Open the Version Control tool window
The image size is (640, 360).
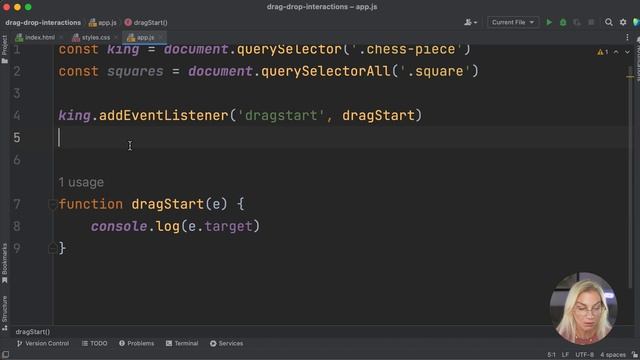[x=43, y=343]
